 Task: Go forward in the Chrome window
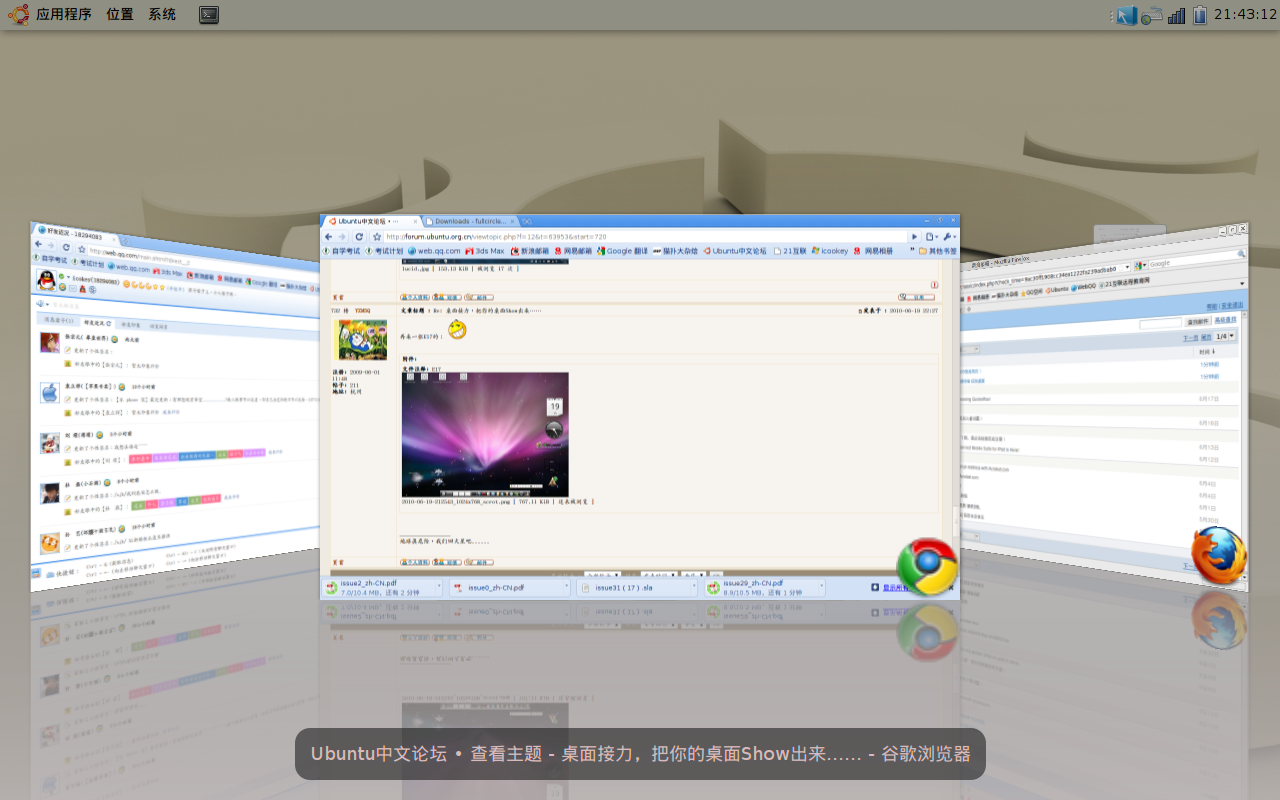(x=342, y=237)
